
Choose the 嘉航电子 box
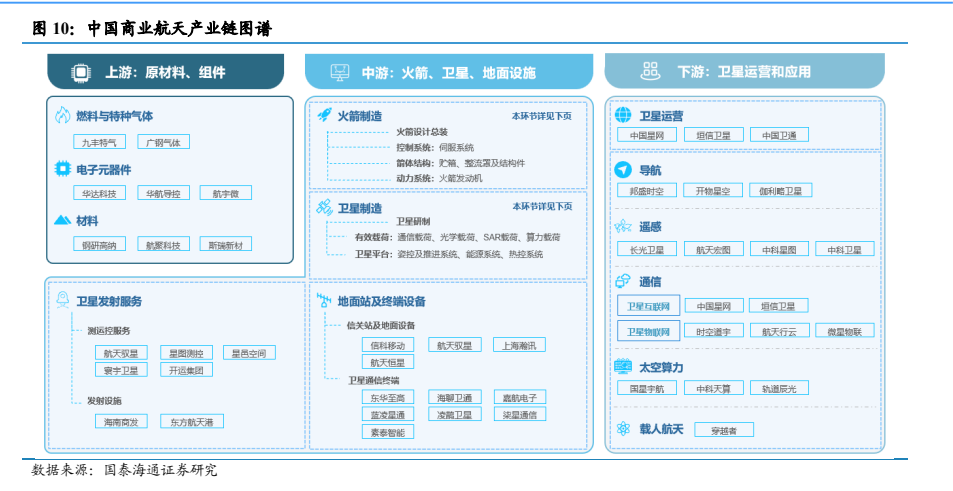(520, 397)
